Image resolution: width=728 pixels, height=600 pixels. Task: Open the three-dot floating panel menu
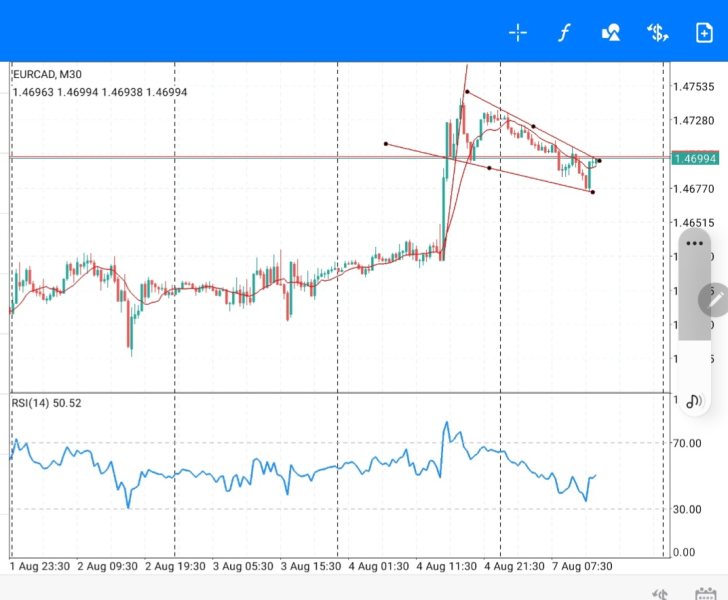click(x=695, y=243)
